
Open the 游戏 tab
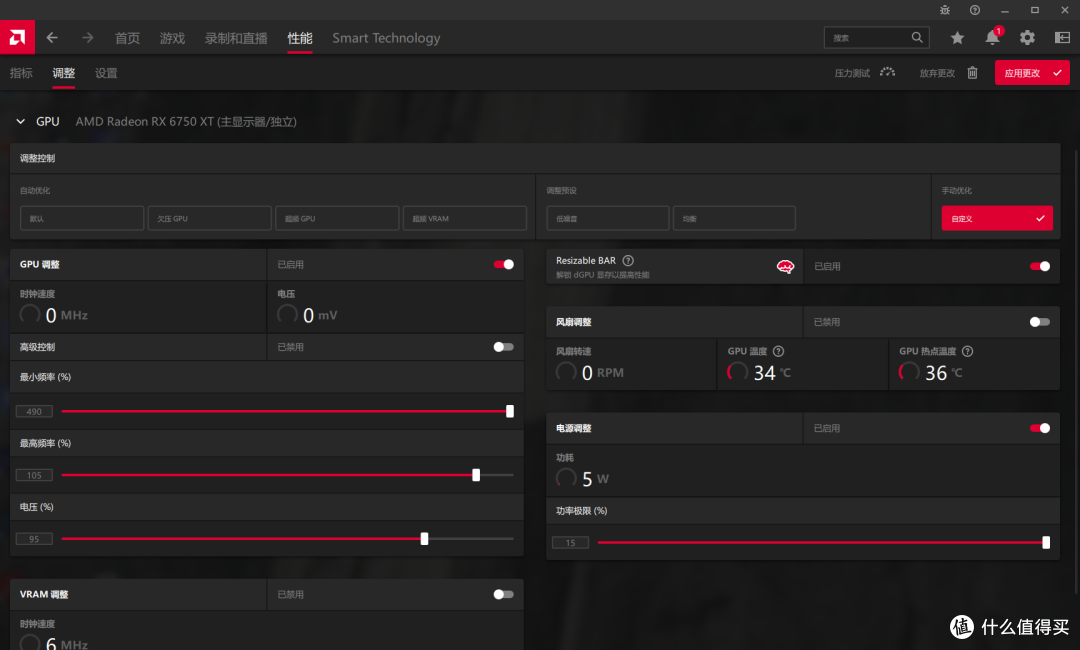(172, 38)
